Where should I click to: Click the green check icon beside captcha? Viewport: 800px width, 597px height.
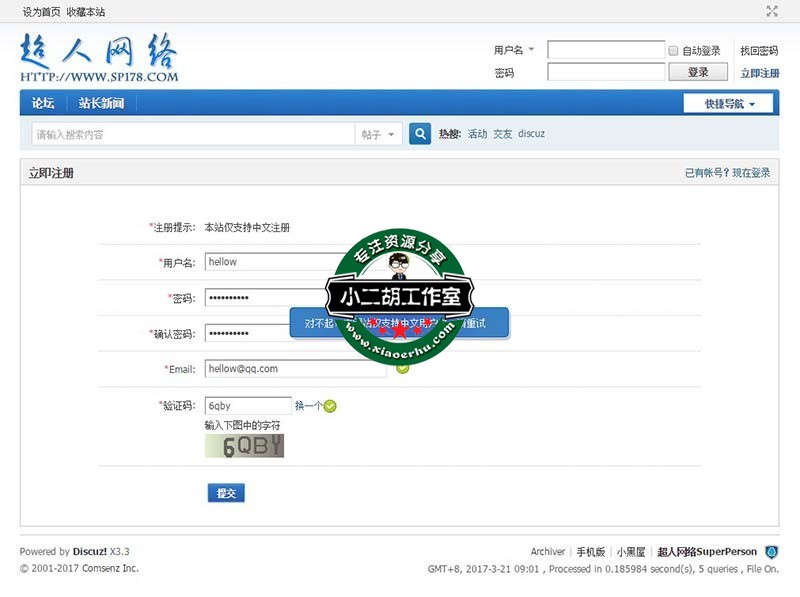pos(330,406)
